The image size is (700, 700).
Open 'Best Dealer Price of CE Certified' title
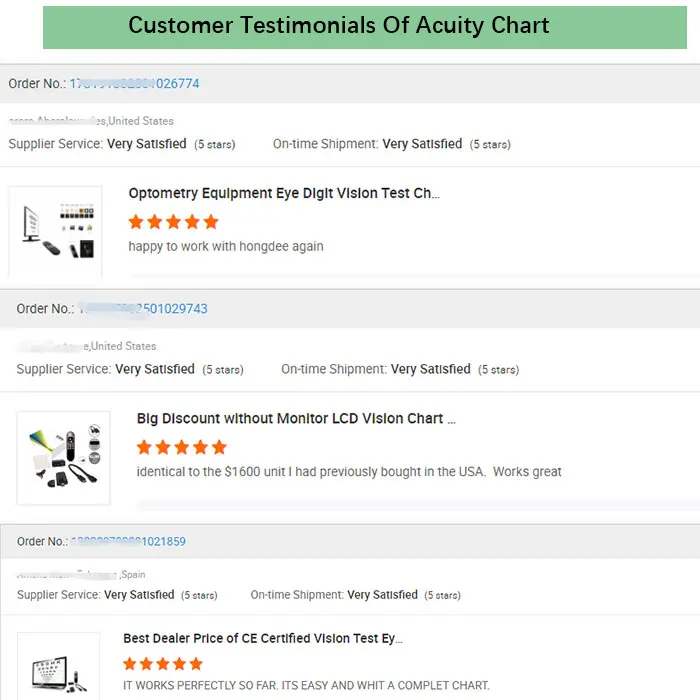pos(263,638)
